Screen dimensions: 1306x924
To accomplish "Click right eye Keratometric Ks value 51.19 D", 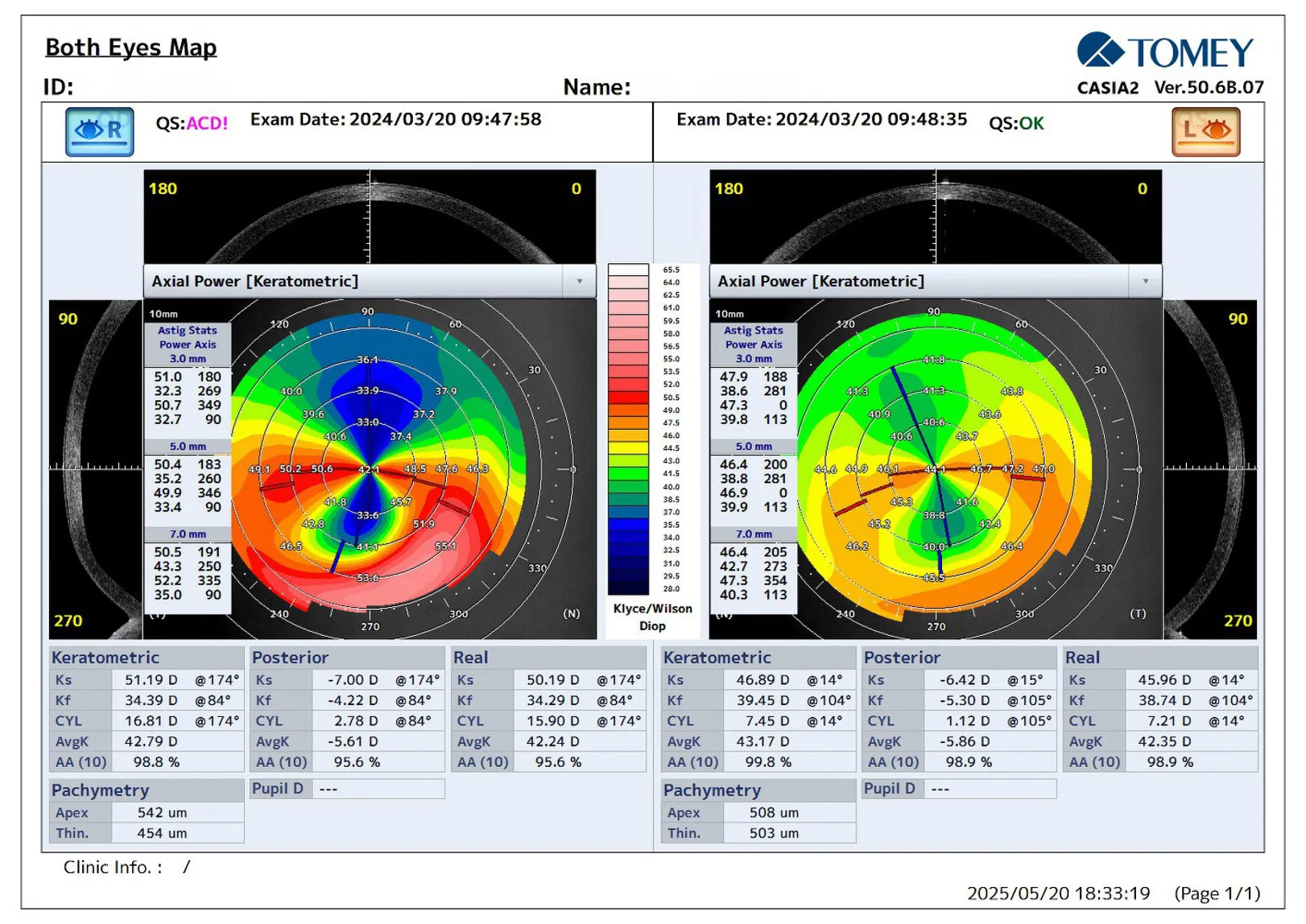I will pyautogui.click(x=151, y=680).
